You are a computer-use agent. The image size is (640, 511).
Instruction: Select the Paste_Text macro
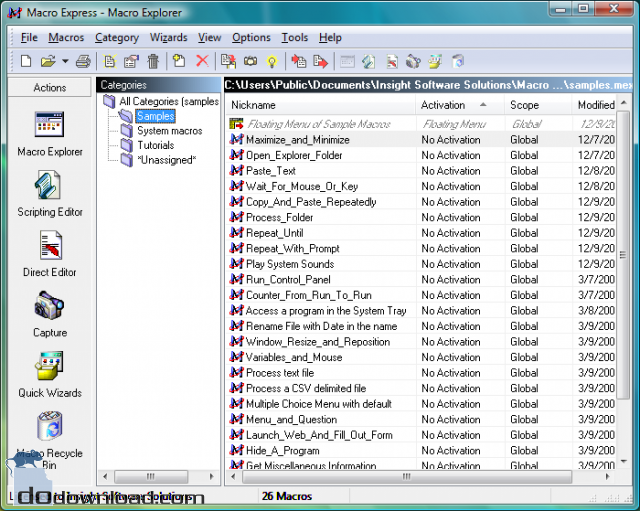click(x=421, y=171)
